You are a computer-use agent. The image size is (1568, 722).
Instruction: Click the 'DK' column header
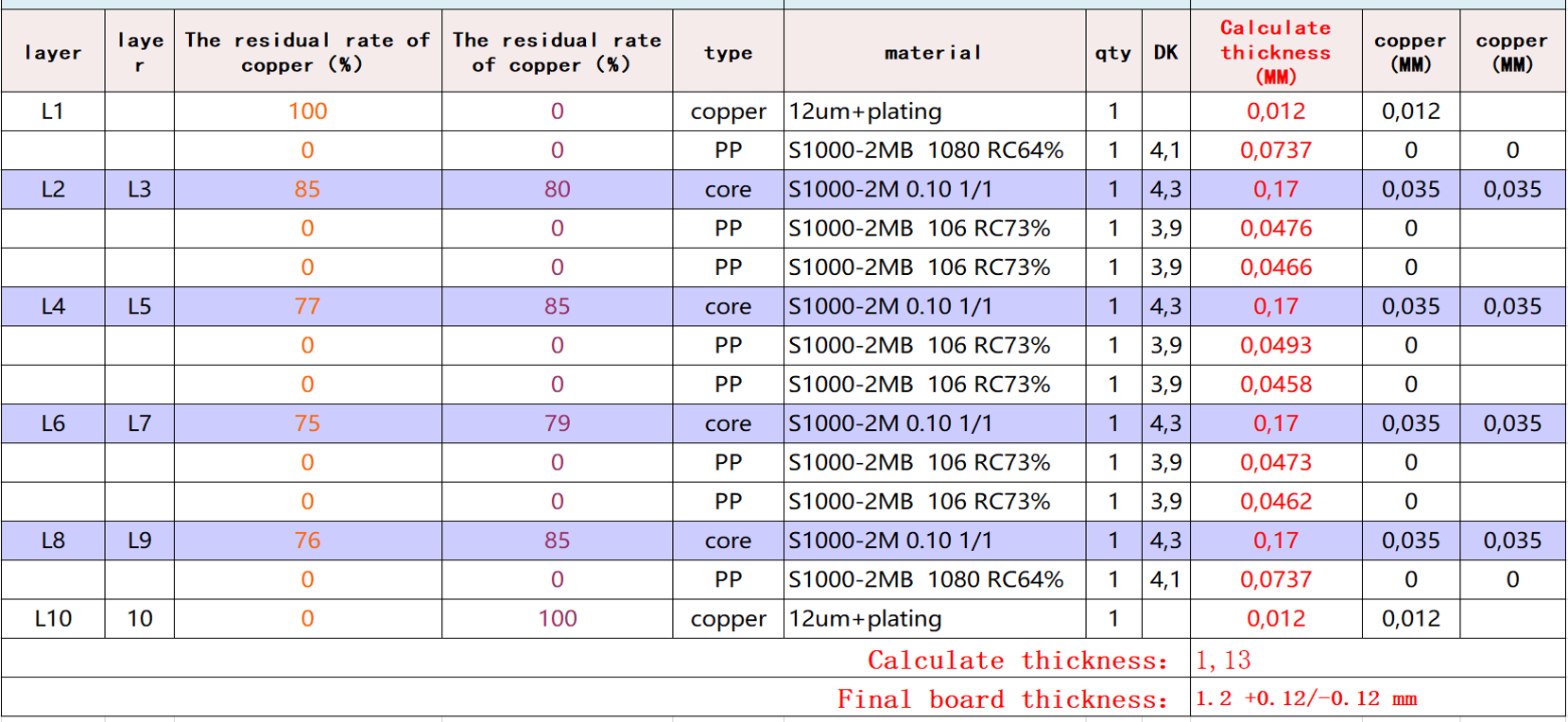[x=1165, y=52]
